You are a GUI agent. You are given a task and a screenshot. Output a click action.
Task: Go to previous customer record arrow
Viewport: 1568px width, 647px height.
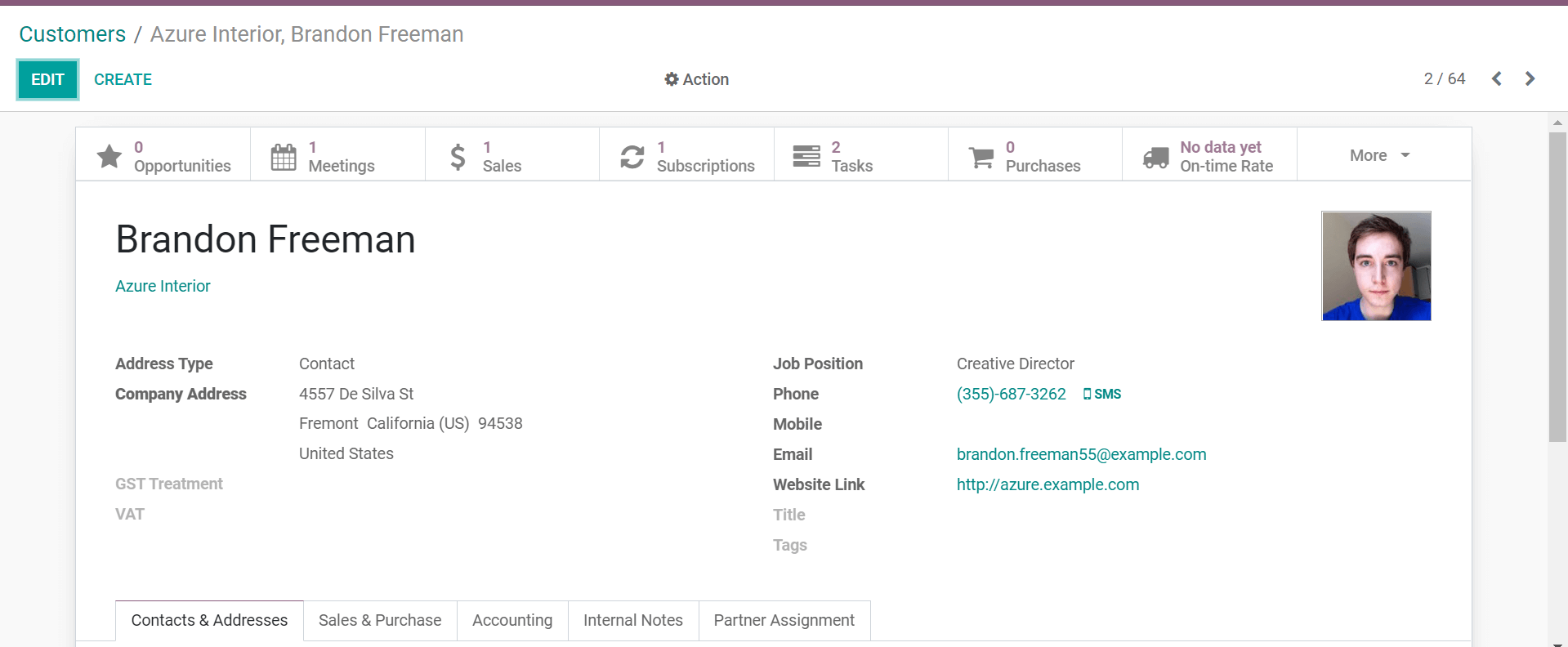coord(1496,78)
